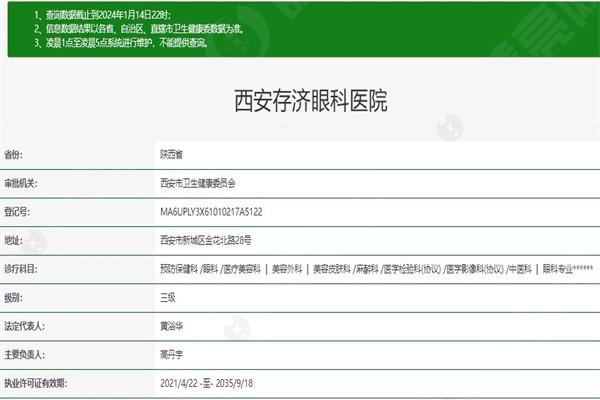Click notice line about 2024年1月14日22时
Viewport: 600px width, 400px height.
(103, 15)
